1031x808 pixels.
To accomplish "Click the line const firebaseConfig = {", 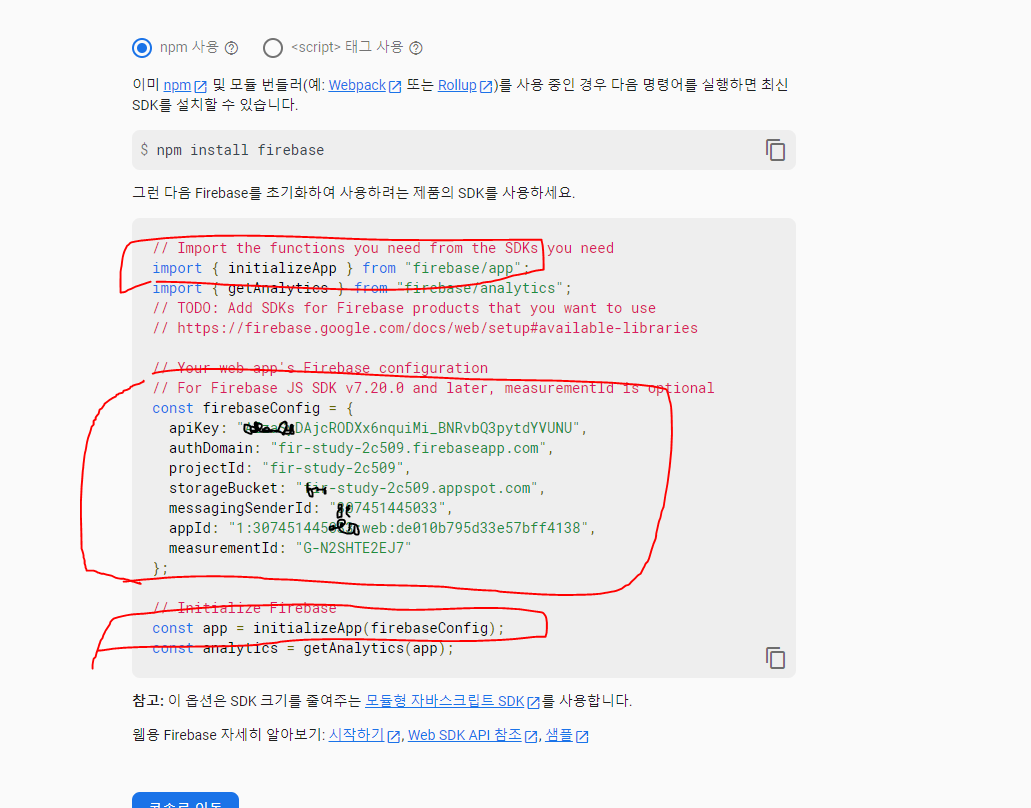I will (252, 408).
